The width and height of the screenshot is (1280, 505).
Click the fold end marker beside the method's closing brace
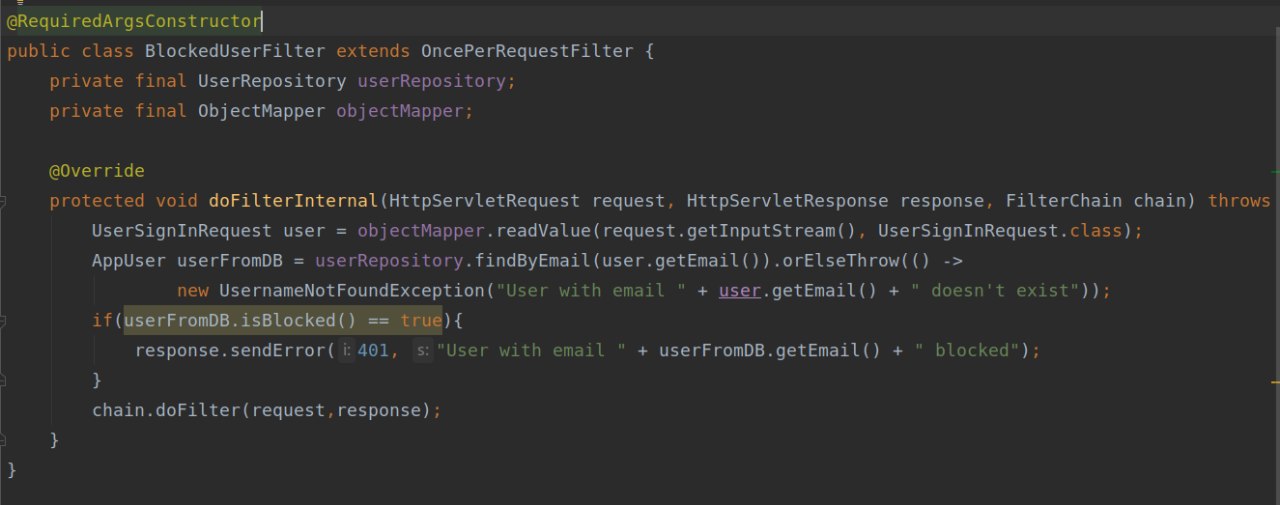3,441
